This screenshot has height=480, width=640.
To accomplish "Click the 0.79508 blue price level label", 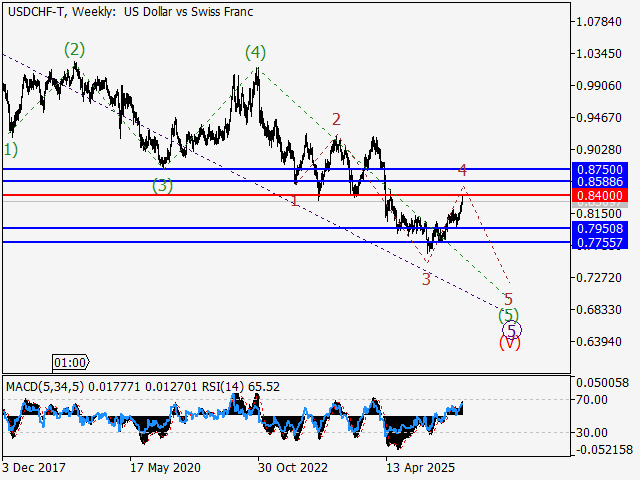I will click(x=600, y=229).
